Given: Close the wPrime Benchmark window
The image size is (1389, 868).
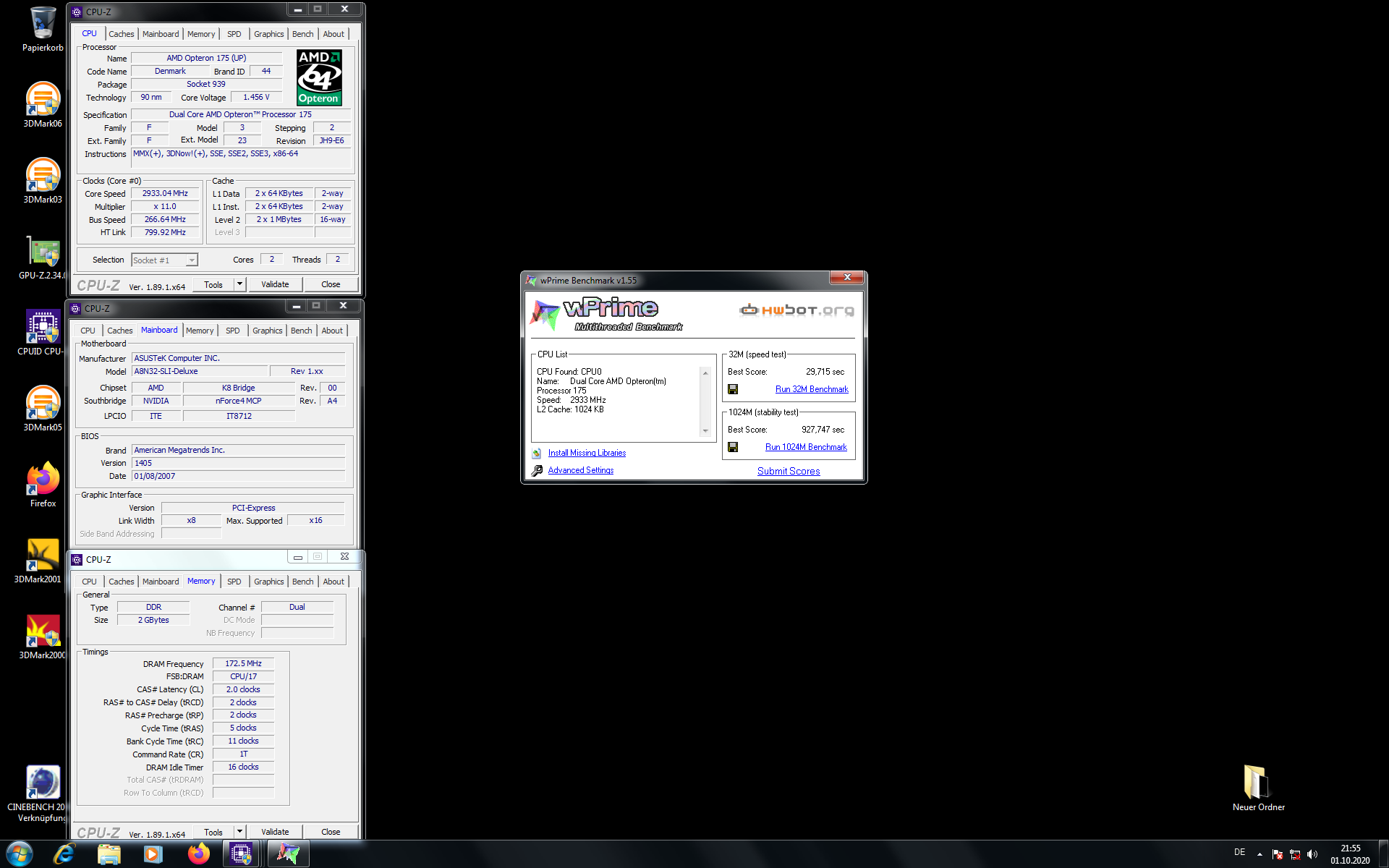Looking at the screenshot, I should tap(847, 278).
